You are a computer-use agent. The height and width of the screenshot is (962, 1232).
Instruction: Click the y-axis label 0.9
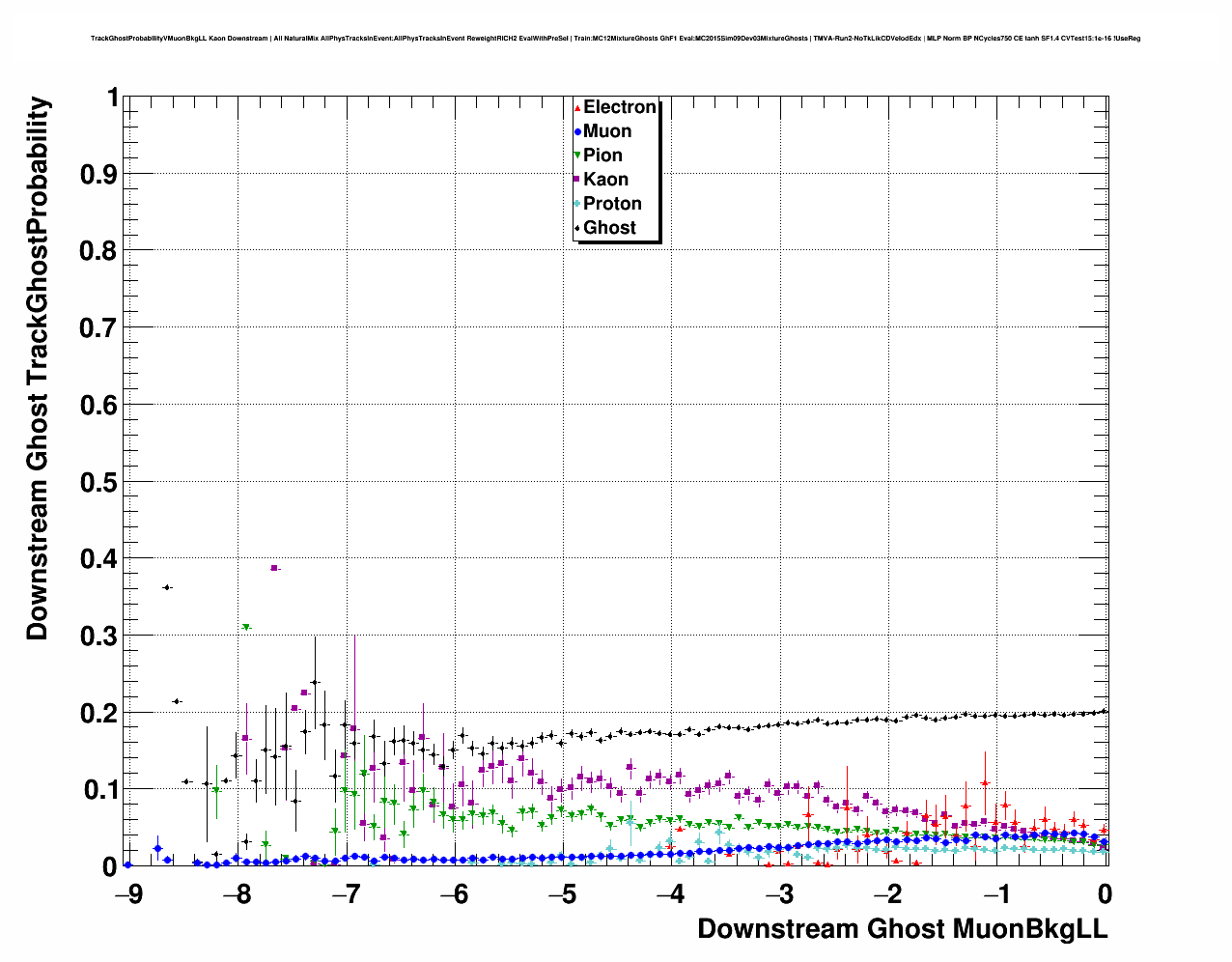[99, 175]
